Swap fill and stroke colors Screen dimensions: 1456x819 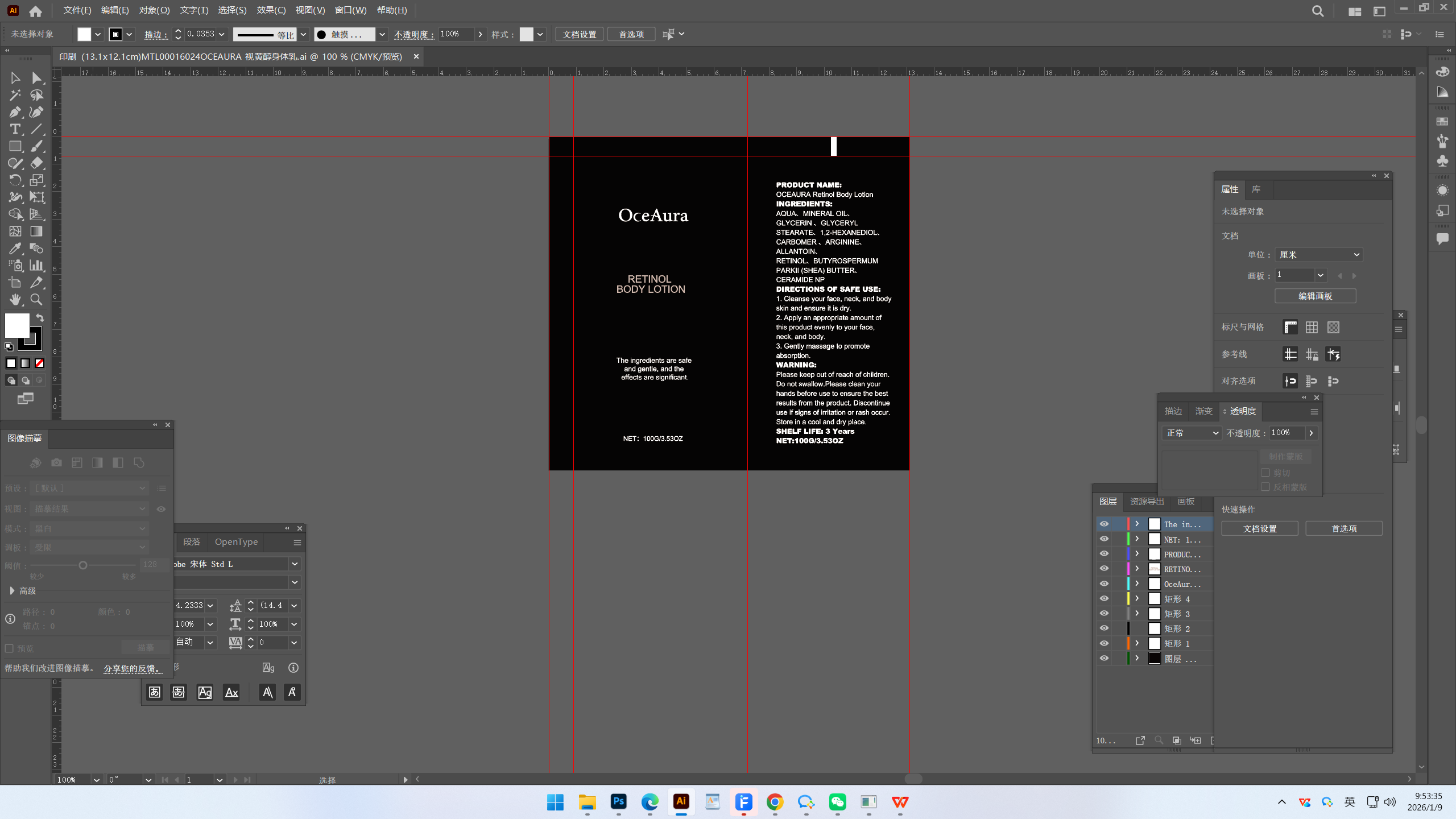(x=40, y=317)
